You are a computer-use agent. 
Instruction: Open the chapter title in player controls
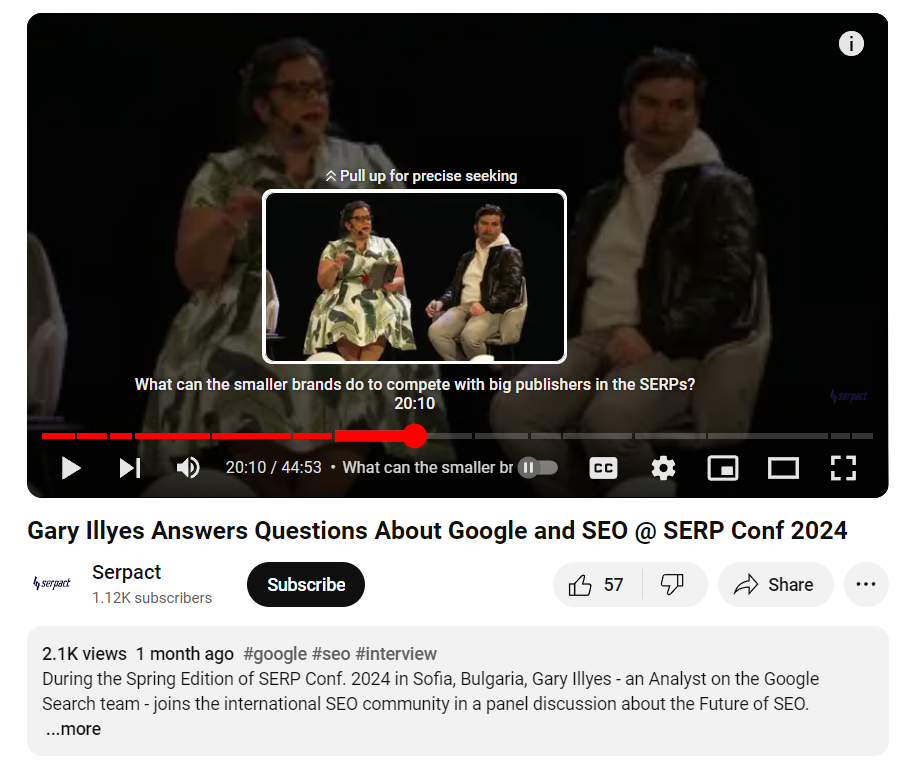tap(427, 468)
